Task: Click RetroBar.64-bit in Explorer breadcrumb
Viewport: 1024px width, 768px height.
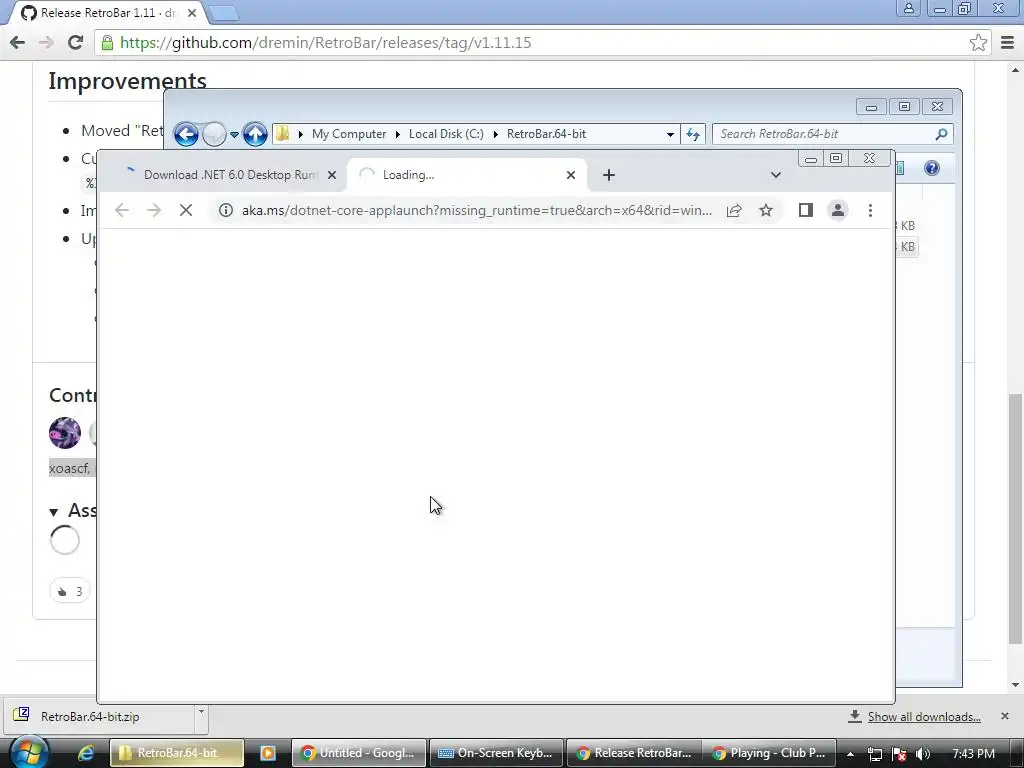Action: click(x=546, y=134)
